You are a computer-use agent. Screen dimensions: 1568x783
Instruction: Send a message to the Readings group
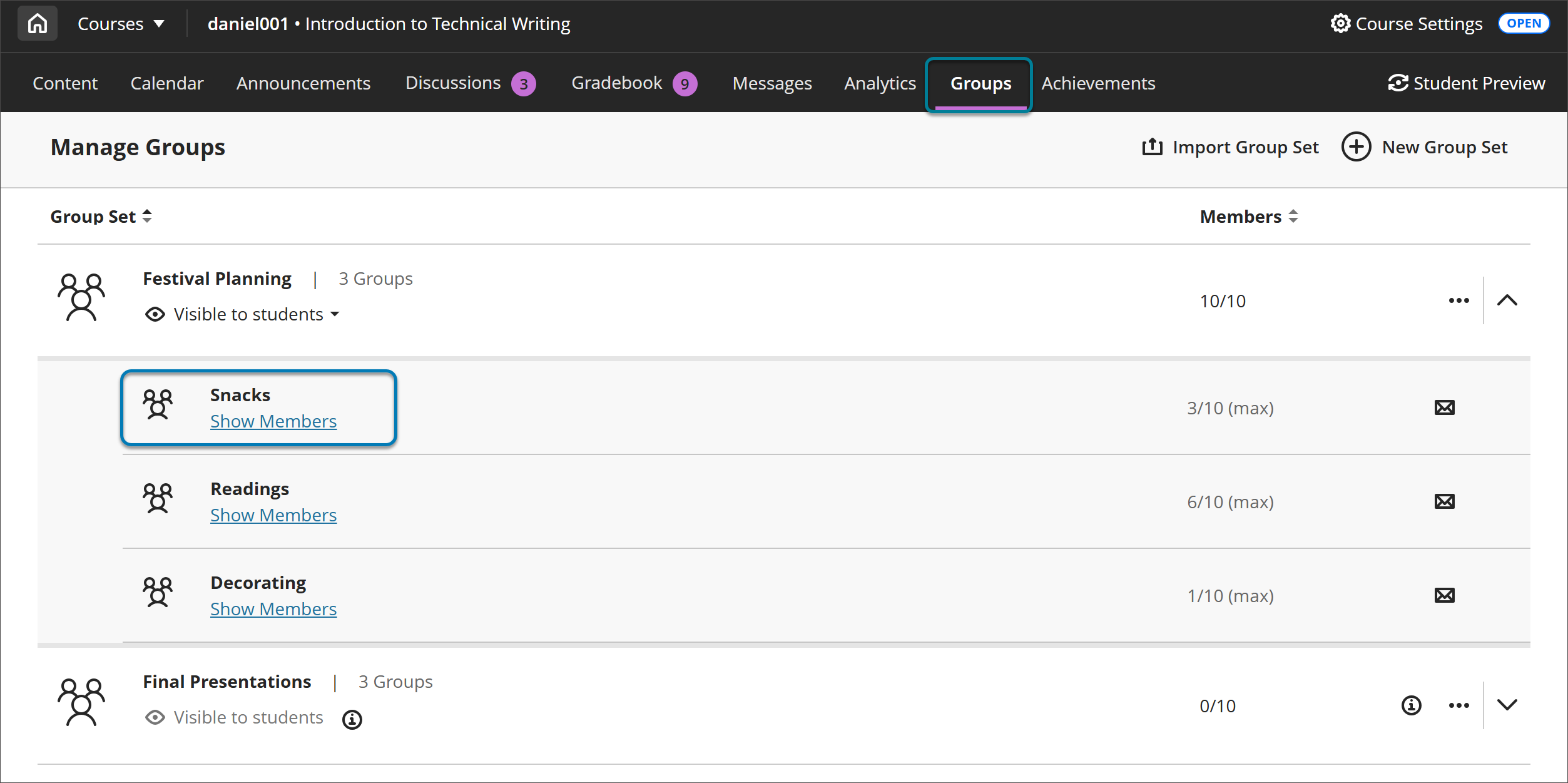click(1443, 501)
